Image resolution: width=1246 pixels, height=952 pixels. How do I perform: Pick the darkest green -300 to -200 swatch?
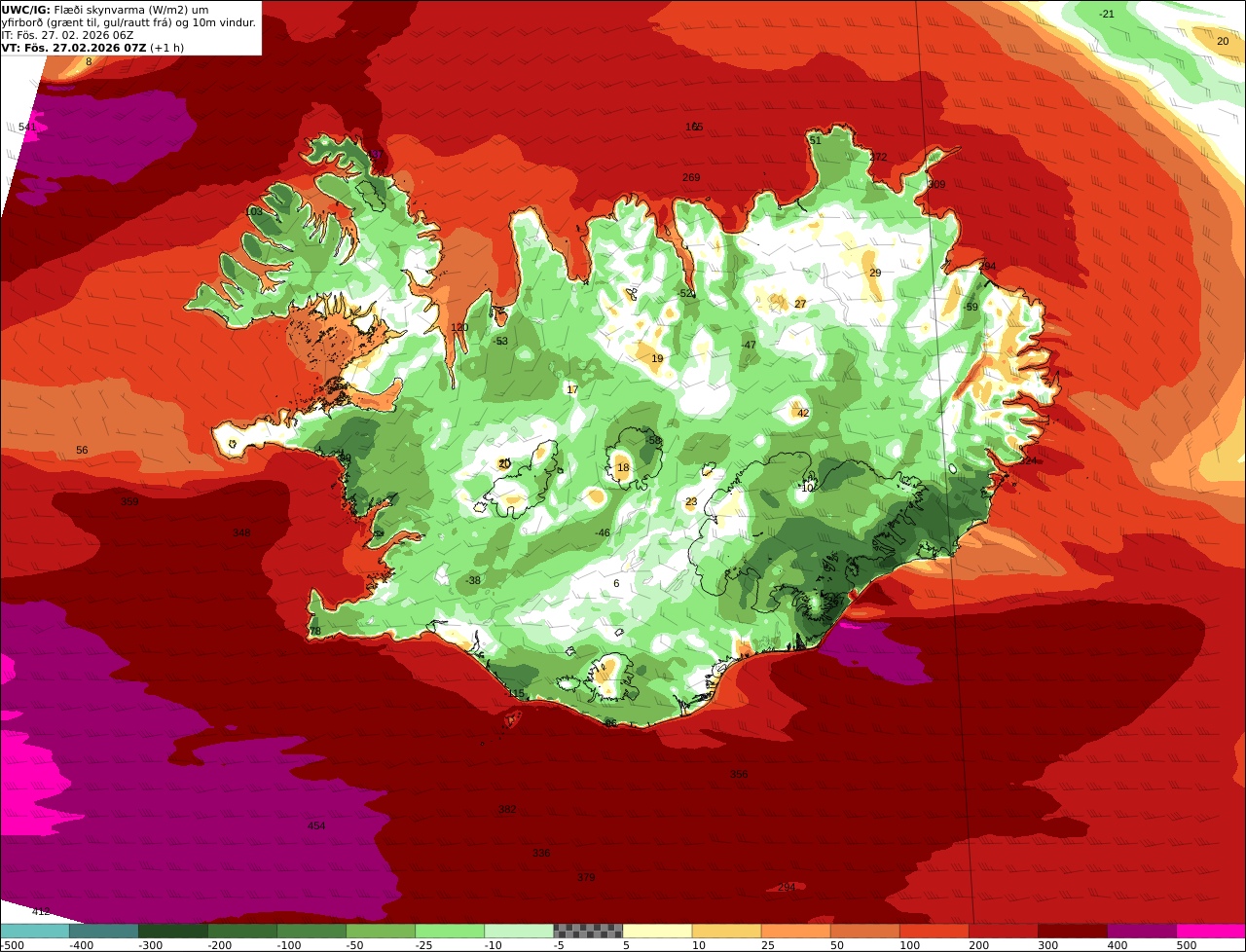[x=173, y=931]
